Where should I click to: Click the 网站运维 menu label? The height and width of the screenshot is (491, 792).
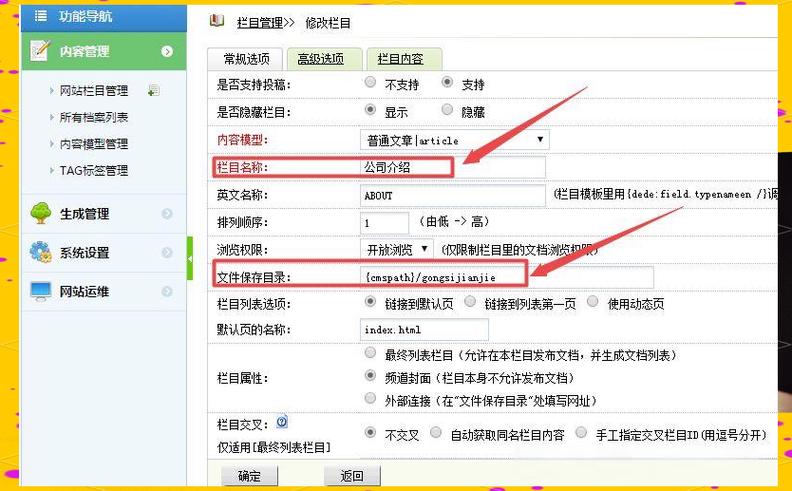[85, 291]
